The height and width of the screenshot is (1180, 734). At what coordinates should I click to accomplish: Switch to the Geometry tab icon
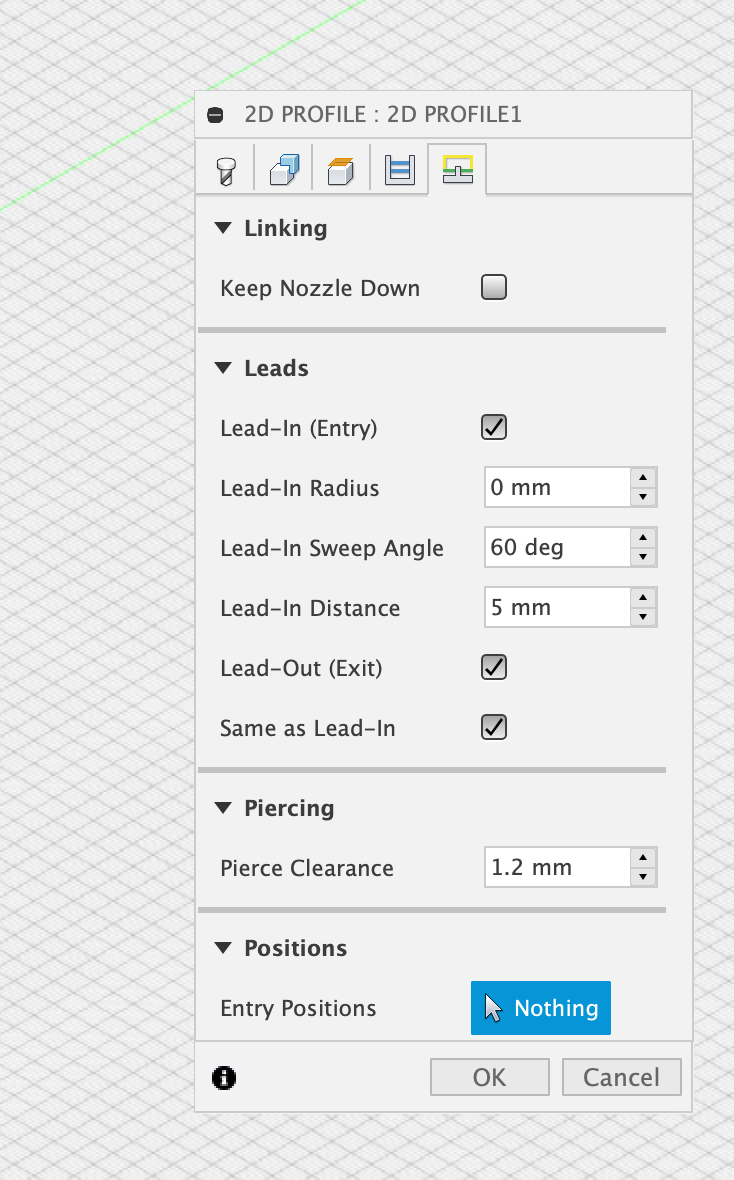click(284, 170)
